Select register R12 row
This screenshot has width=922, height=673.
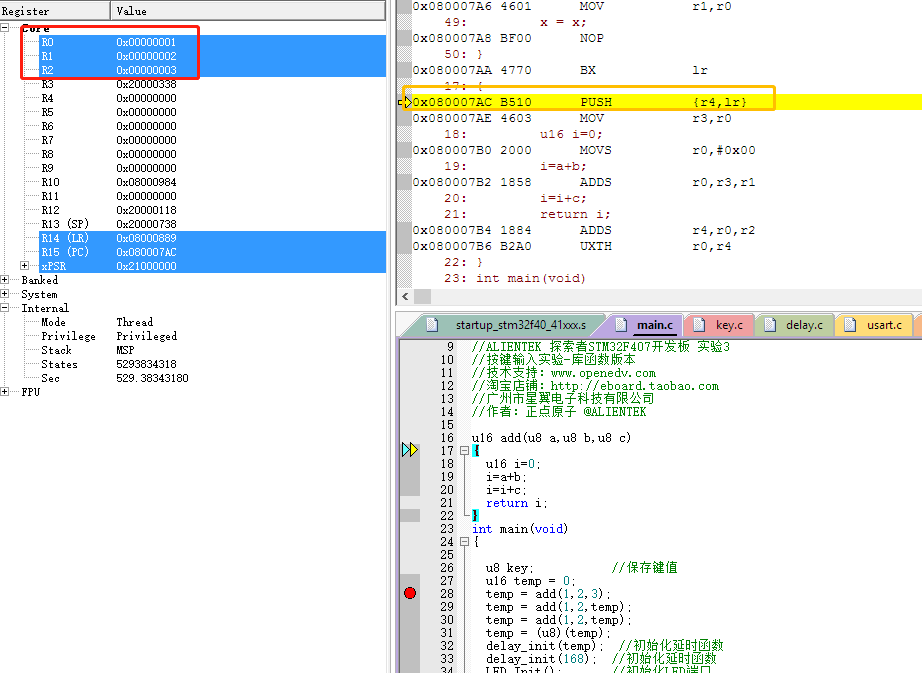(212, 210)
